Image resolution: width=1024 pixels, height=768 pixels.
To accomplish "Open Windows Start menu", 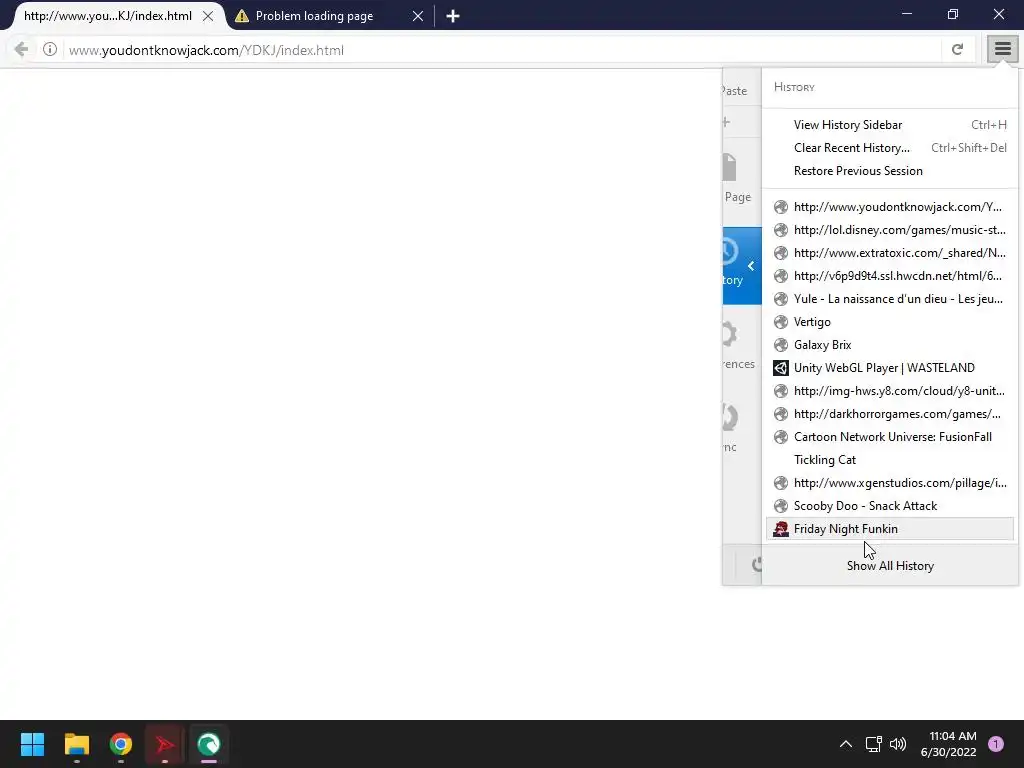I will [32, 744].
